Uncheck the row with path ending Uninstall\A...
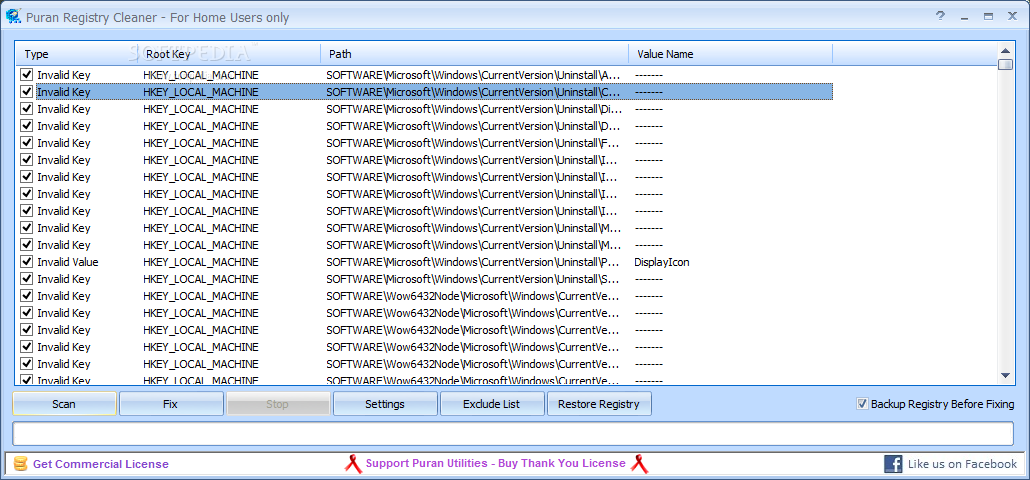 click(x=26, y=75)
